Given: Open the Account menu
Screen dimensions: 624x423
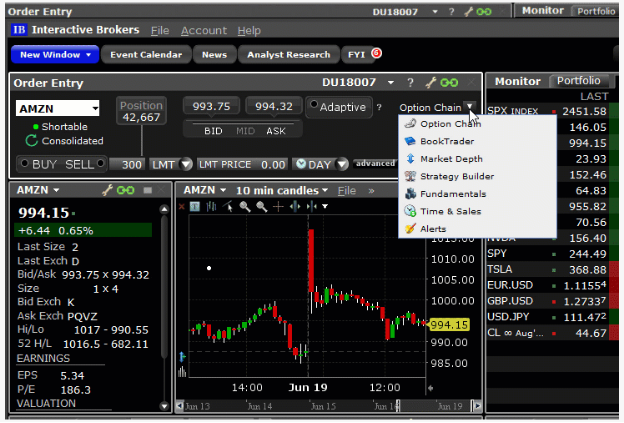Looking at the screenshot, I should pos(204,31).
